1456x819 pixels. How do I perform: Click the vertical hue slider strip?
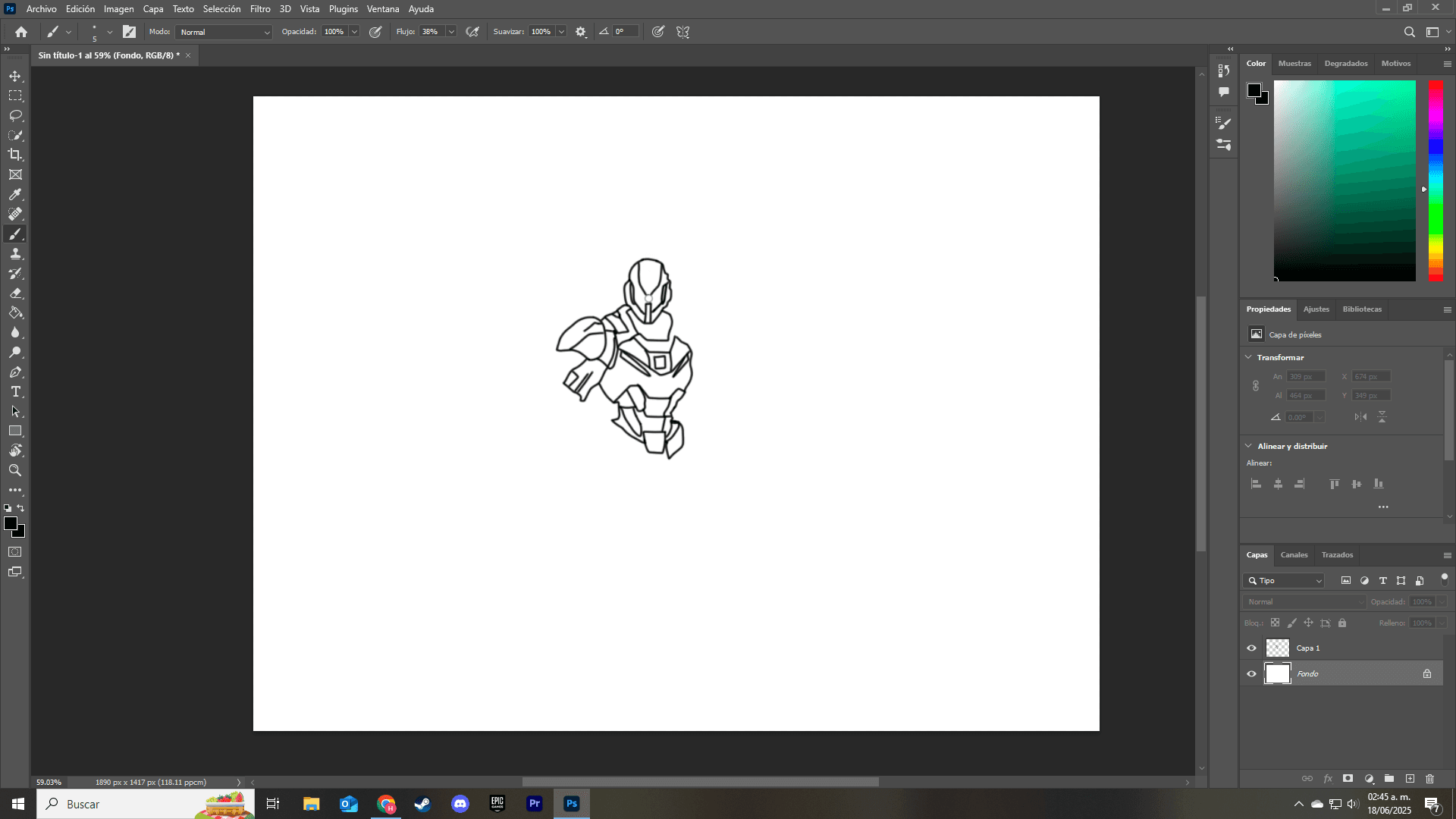1436,180
